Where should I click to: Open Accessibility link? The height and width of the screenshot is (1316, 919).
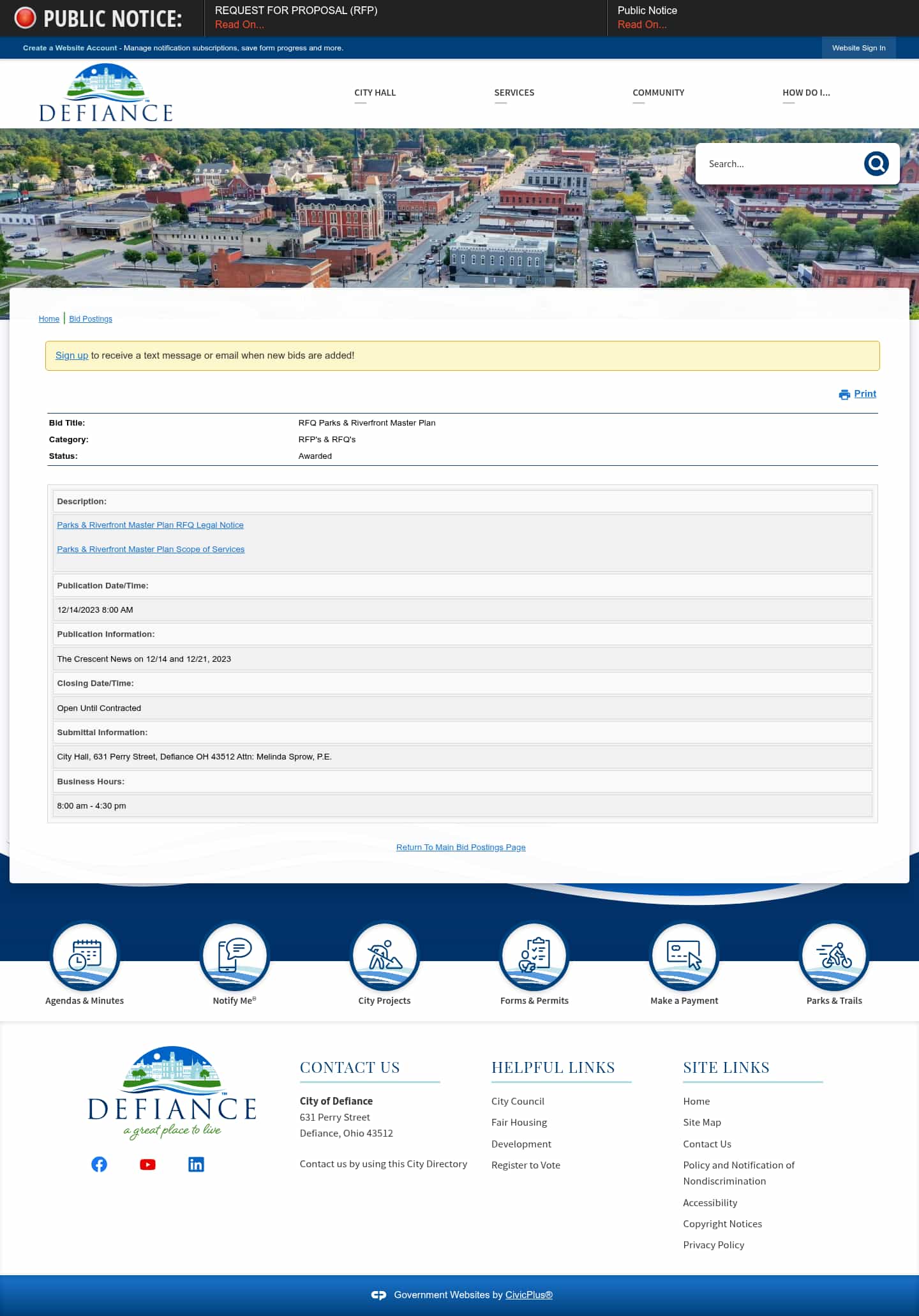[710, 1203]
